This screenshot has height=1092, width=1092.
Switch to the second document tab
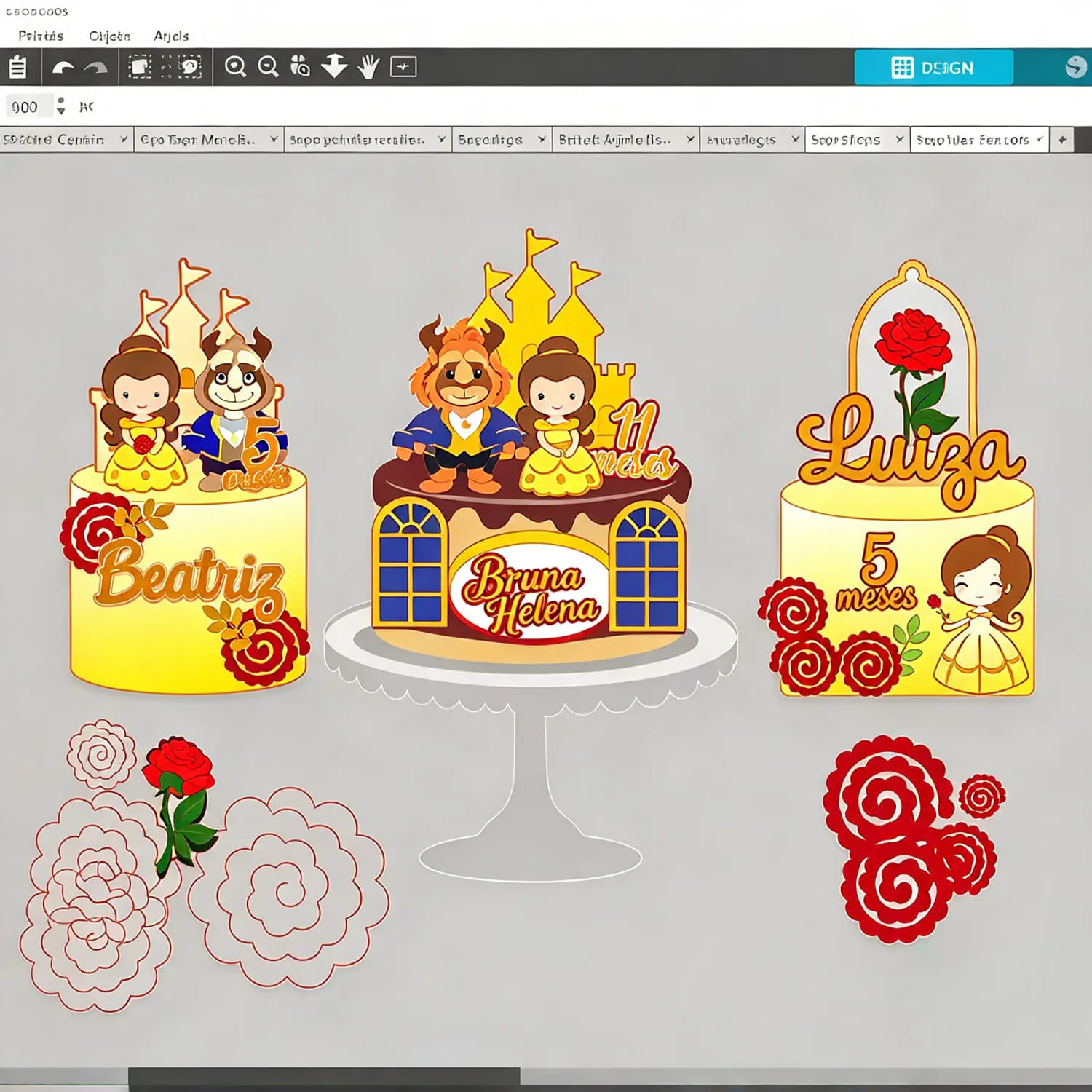click(x=209, y=140)
